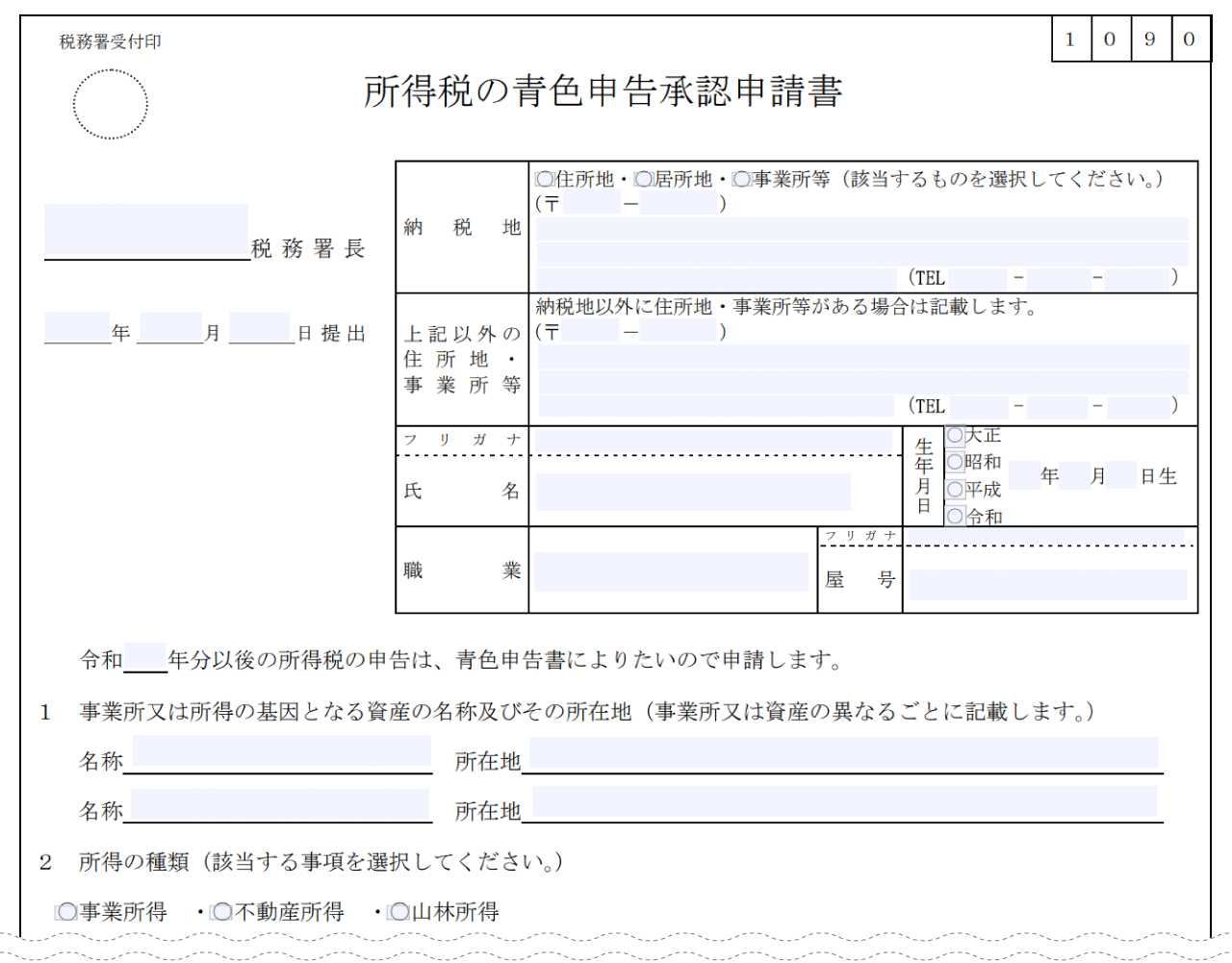The width and height of the screenshot is (1232, 963).
Task: Click second address line of 上記以外の住所地
Action: tap(862, 382)
